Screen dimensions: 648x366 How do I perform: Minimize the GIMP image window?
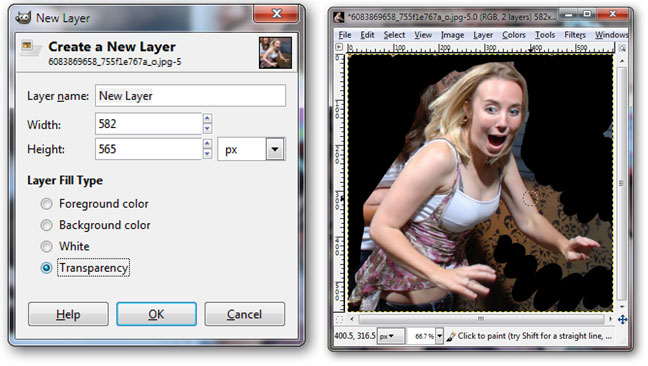pyautogui.click(x=569, y=15)
